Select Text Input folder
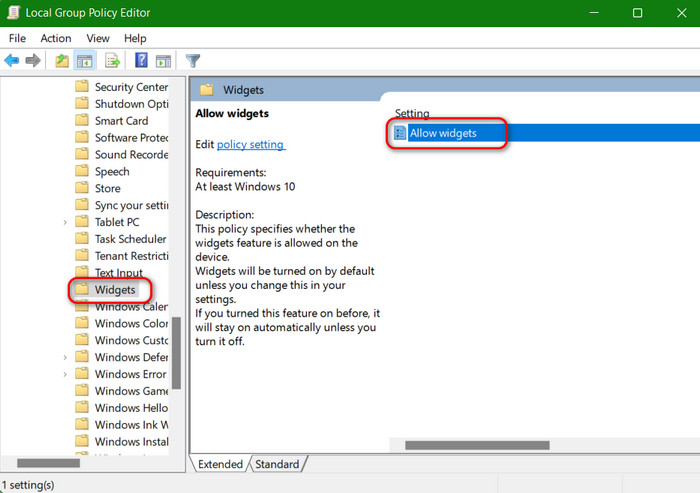700x493 pixels. [119, 272]
